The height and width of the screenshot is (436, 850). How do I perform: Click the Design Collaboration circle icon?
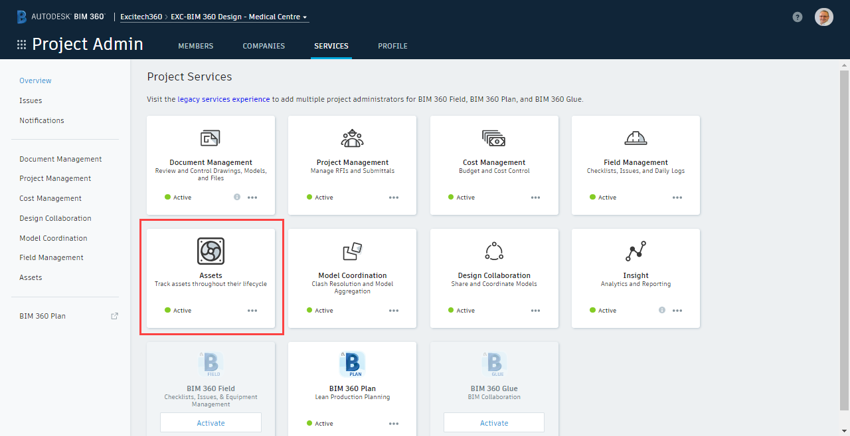point(494,251)
